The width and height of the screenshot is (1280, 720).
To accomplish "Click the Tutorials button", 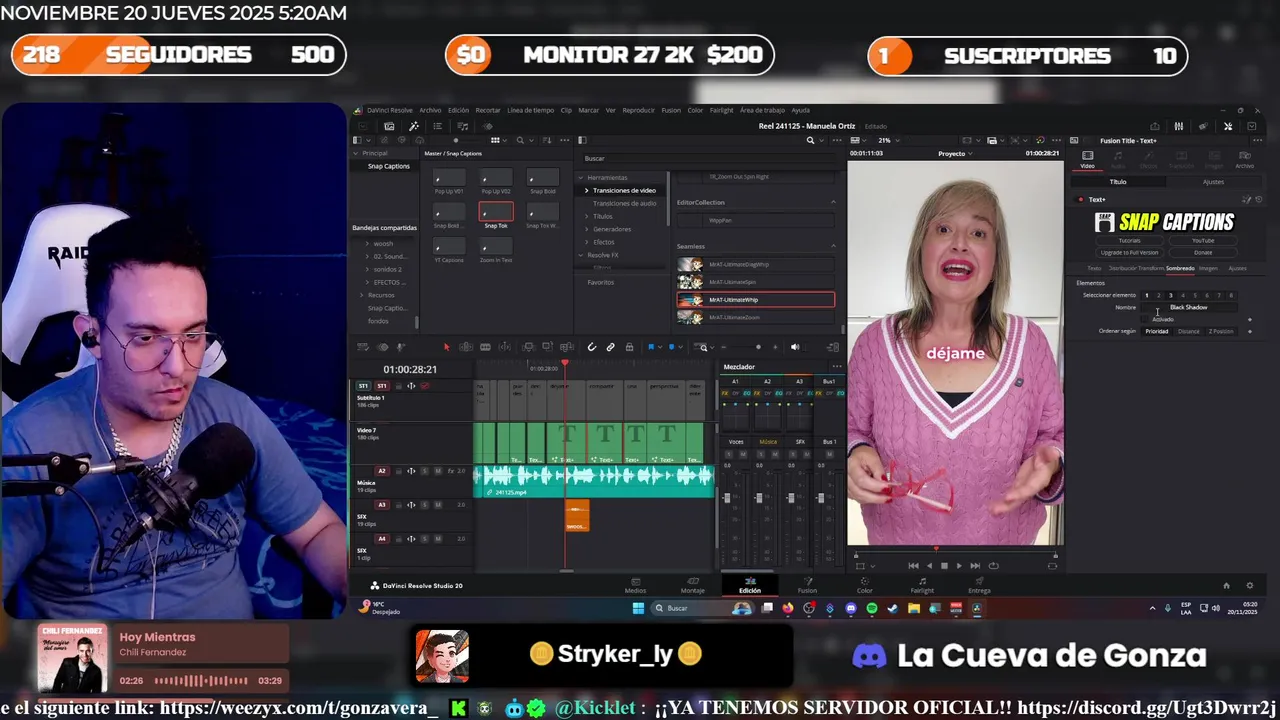I will [x=1129, y=241].
